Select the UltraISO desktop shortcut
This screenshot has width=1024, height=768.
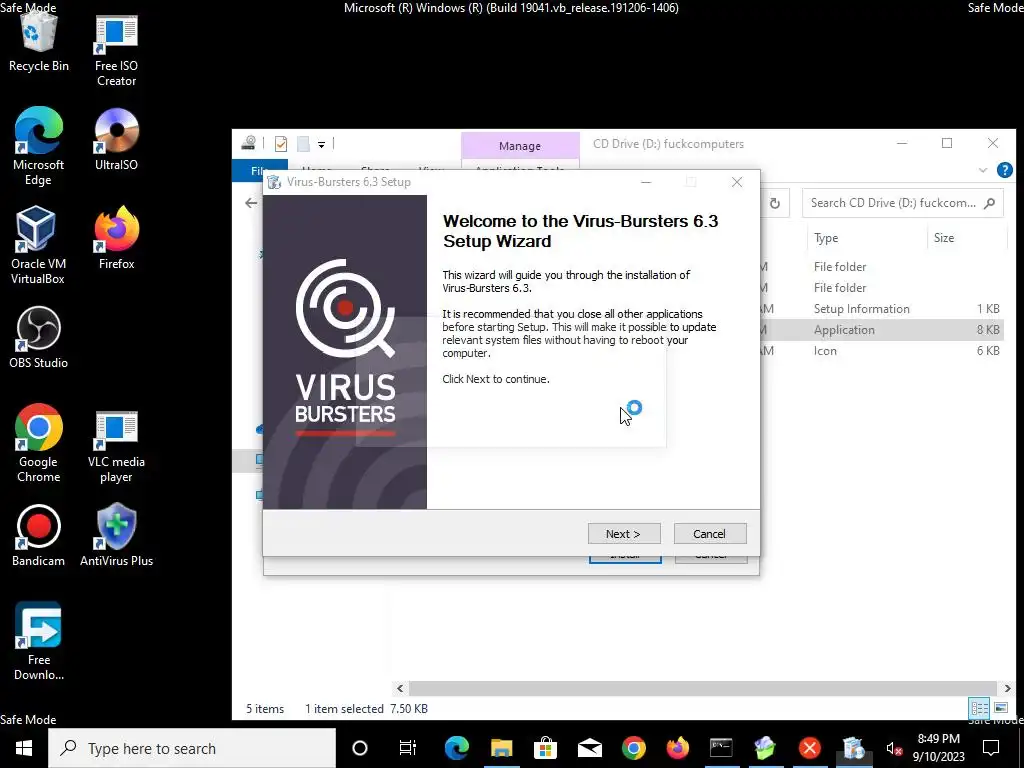116,139
